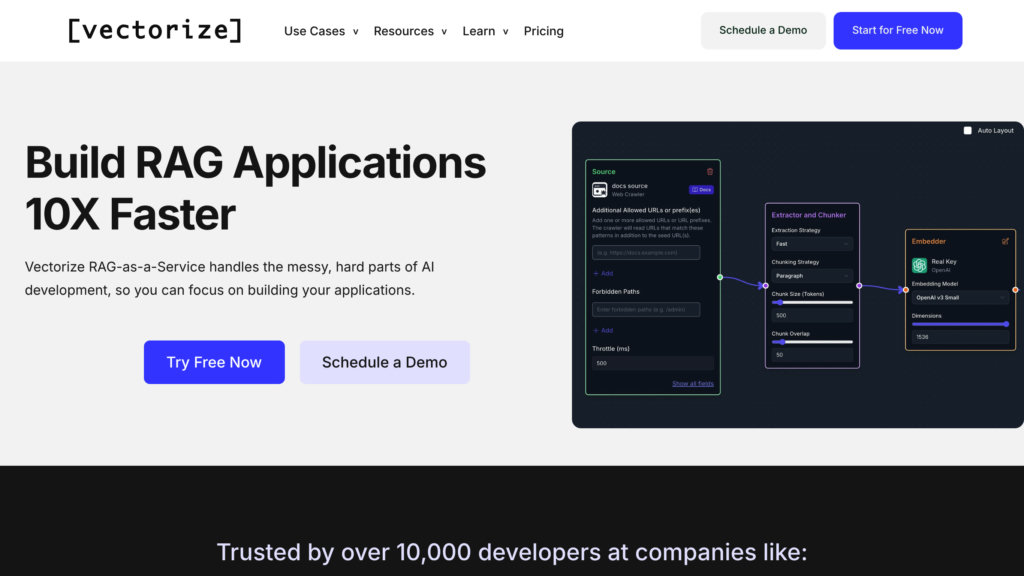1024x576 pixels.
Task: Click the Throttle (ms) input field
Action: coord(652,363)
